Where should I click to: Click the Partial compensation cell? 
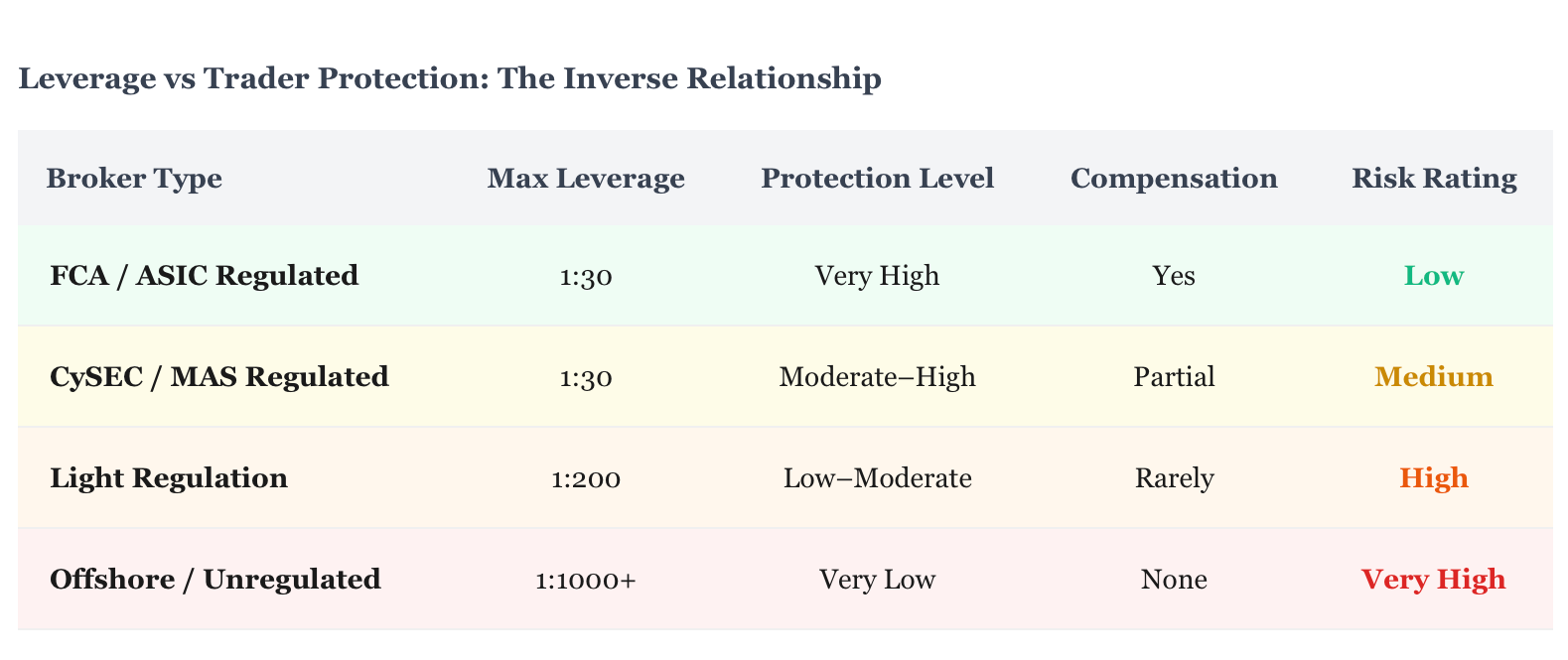coord(1174,377)
